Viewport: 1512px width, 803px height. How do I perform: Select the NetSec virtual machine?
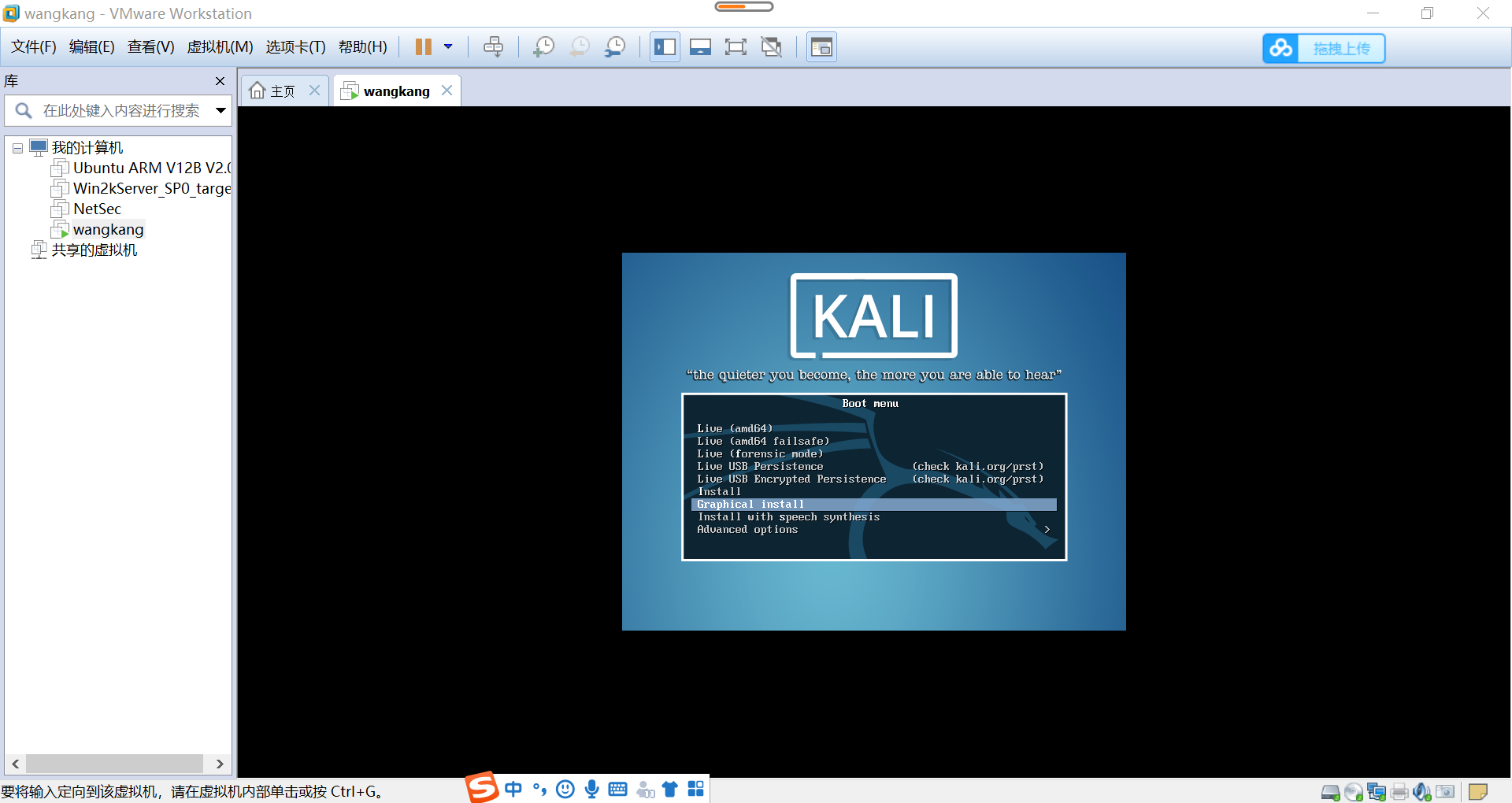click(97, 209)
